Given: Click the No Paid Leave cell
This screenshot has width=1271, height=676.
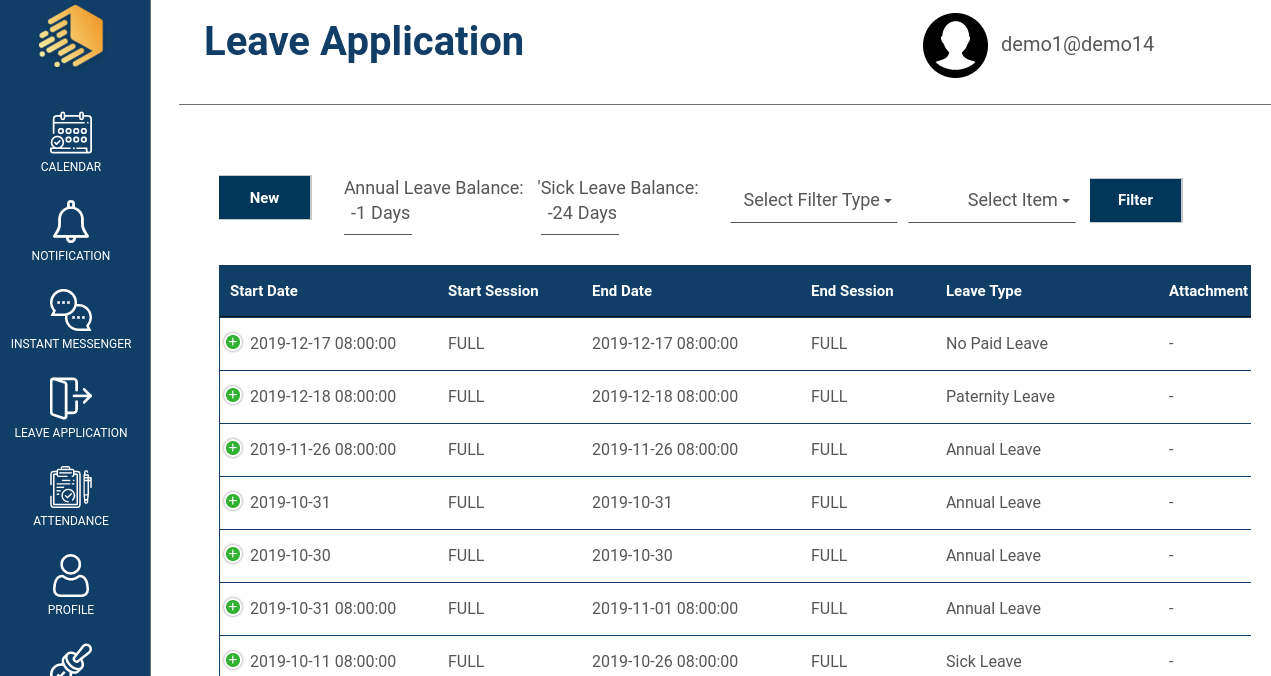Looking at the screenshot, I should (997, 343).
